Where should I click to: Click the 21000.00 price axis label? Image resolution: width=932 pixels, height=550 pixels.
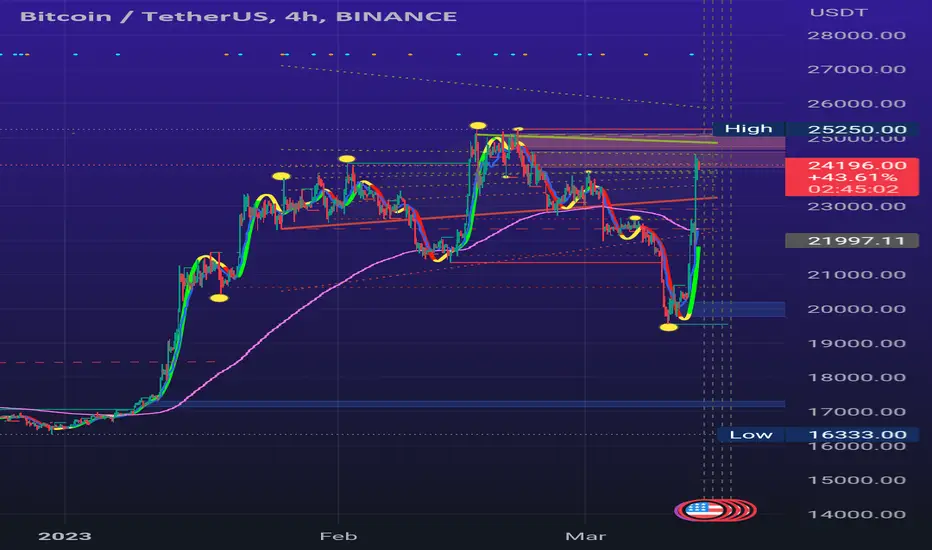click(857, 275)
